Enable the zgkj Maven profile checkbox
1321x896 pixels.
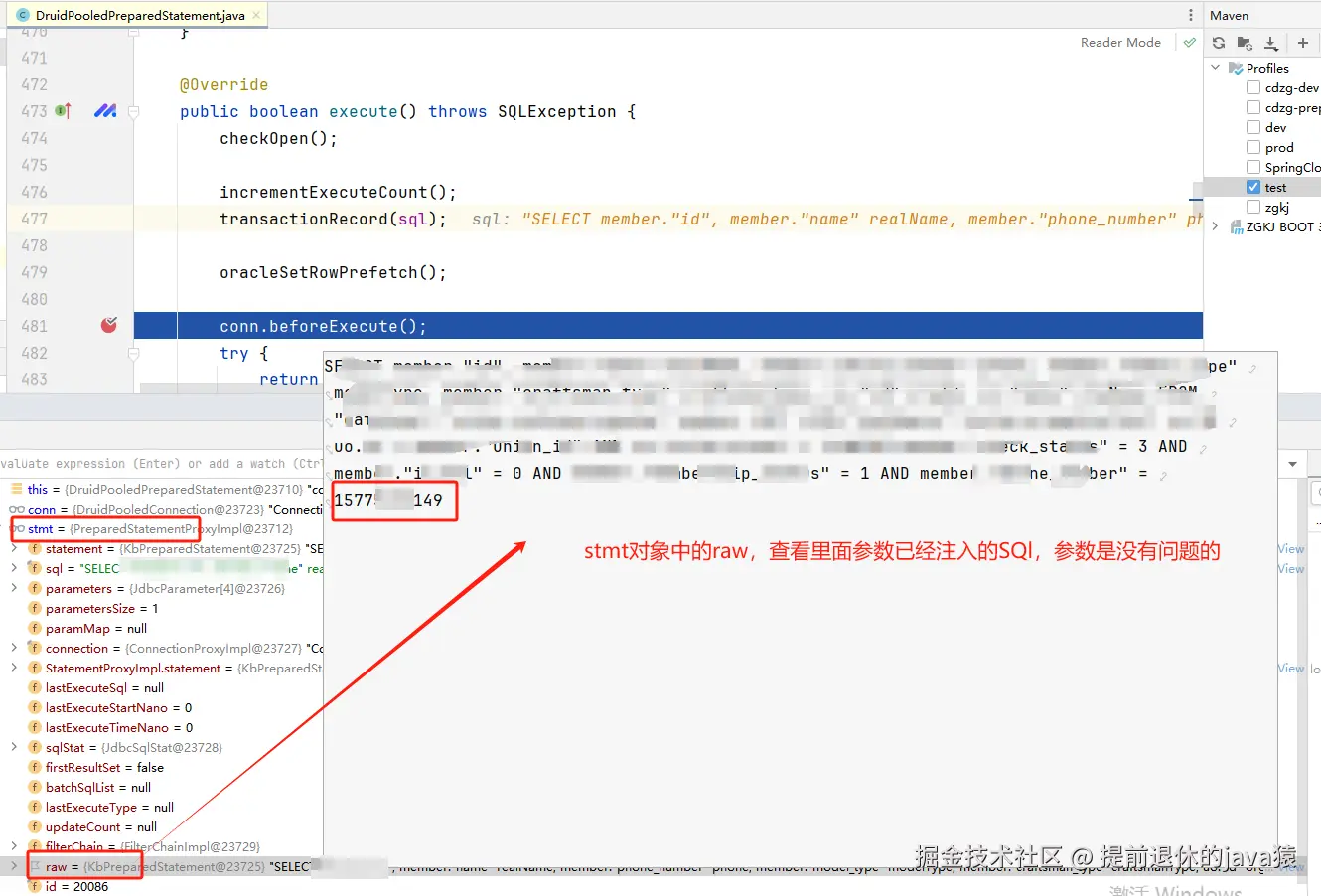(x=1253, y=207)
